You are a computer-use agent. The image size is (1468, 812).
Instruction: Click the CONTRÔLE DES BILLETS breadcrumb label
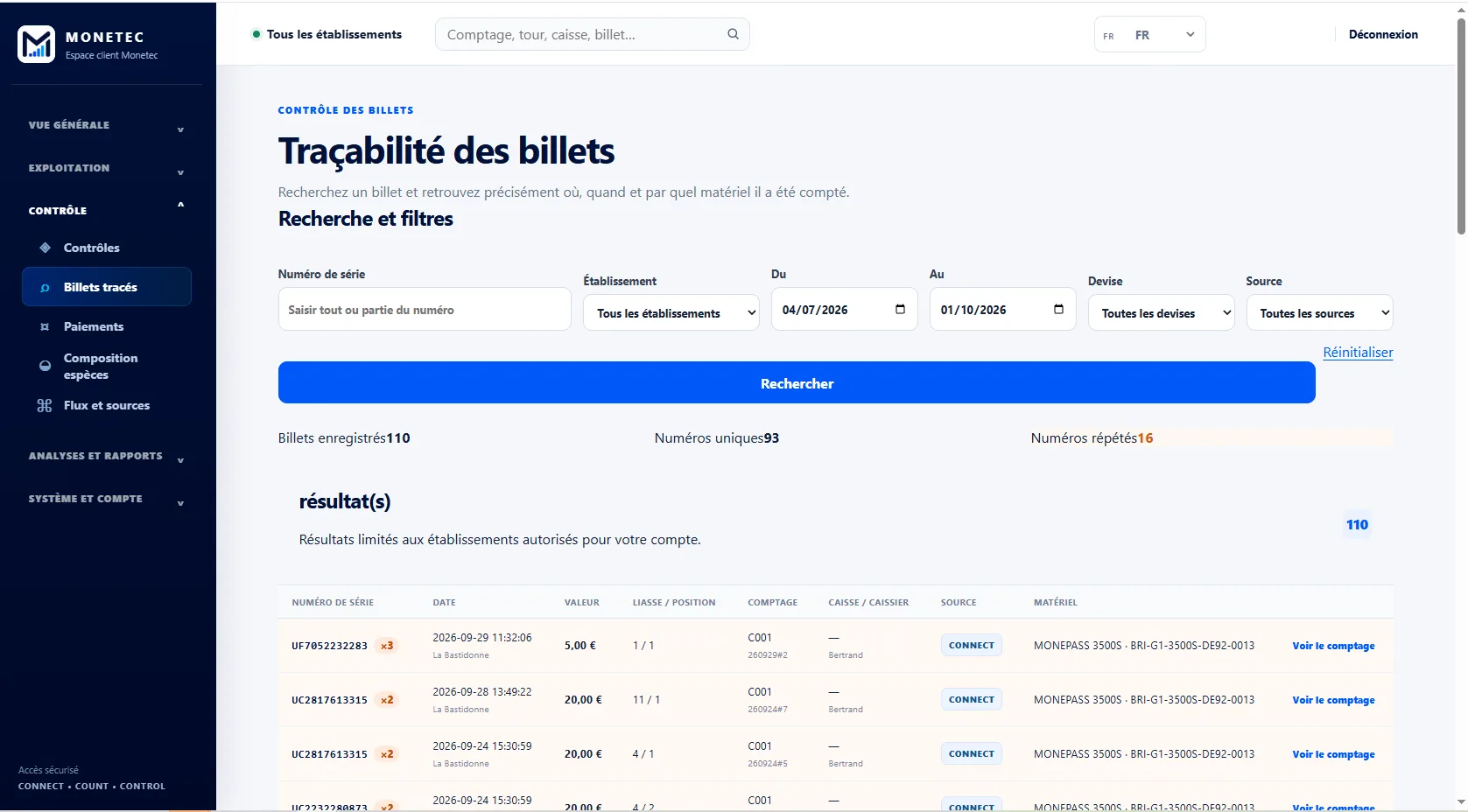[346, 110]
